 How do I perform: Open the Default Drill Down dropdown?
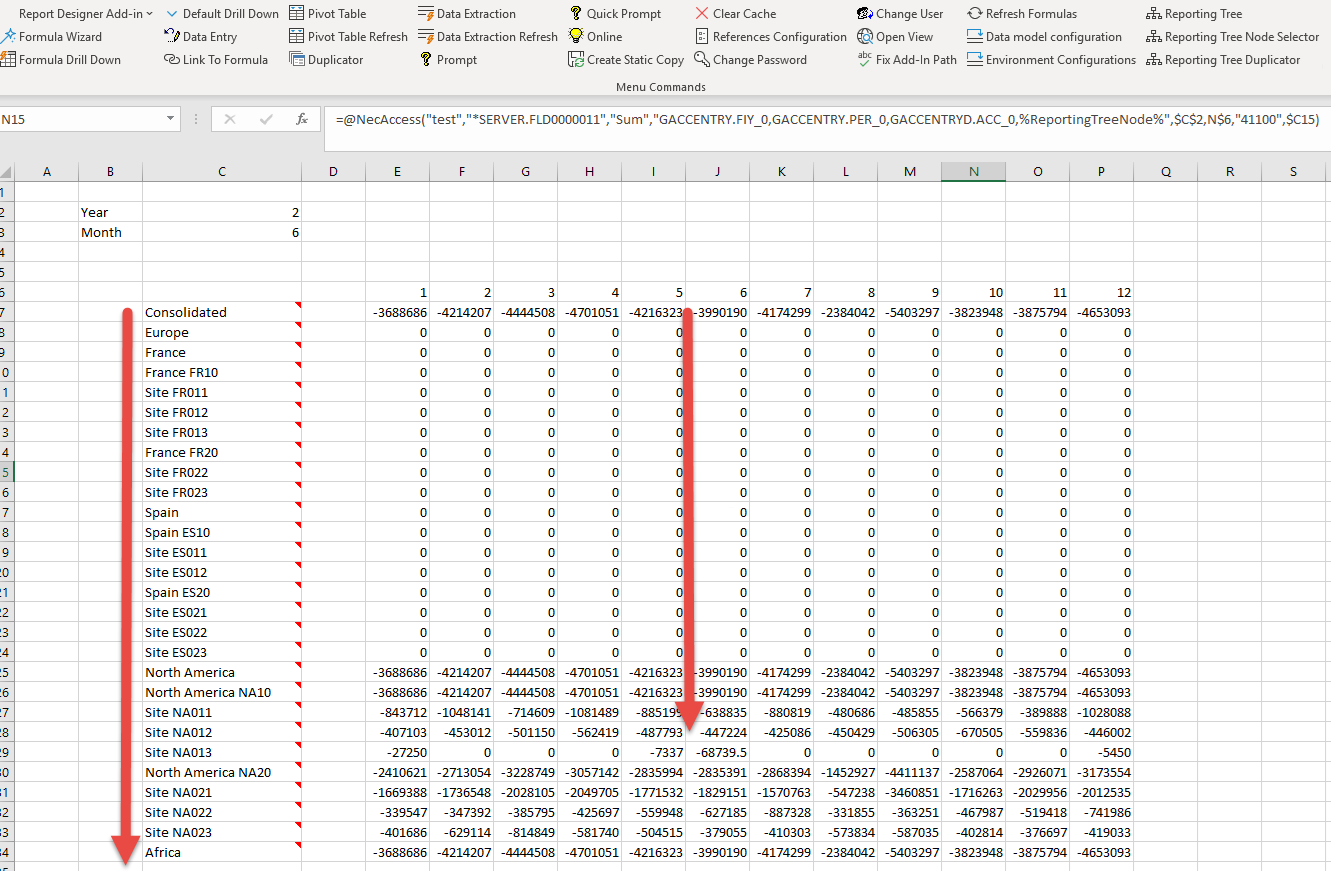[222, 14]
